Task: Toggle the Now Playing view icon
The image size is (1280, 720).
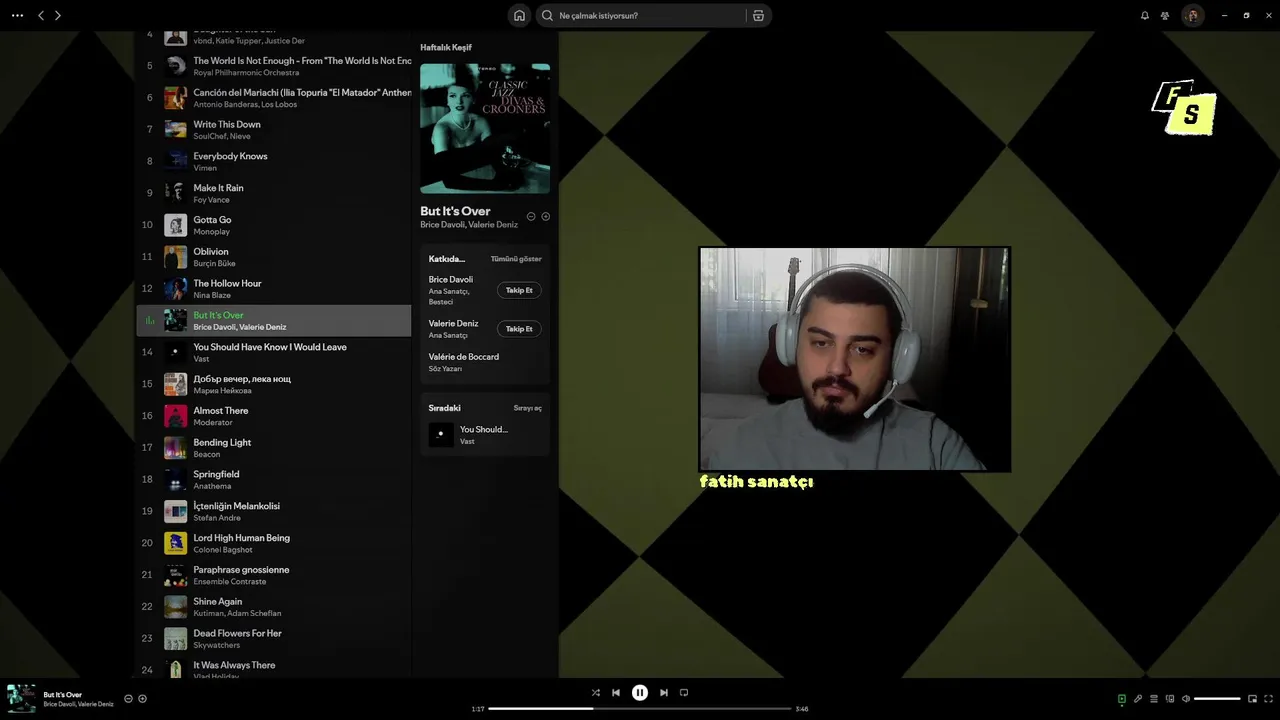Action: click(1122, 699)
